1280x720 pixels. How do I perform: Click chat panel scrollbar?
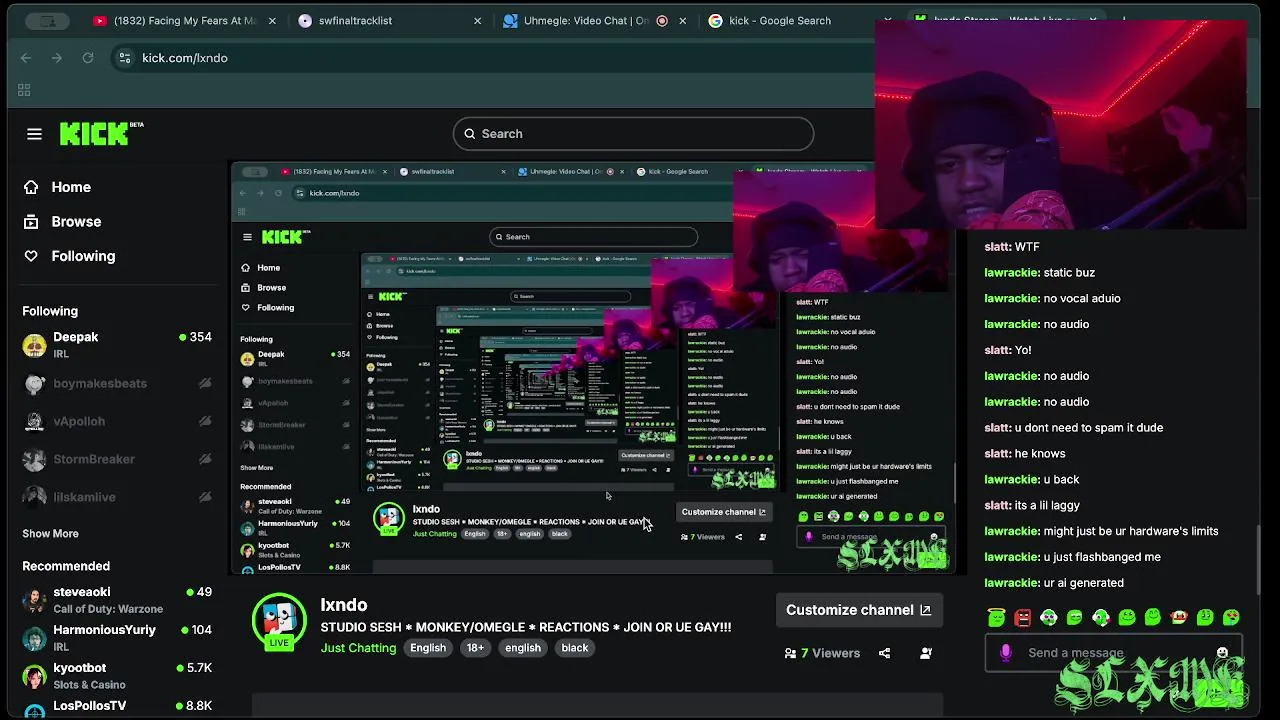pyautogui.click(x=1258, y=560)
